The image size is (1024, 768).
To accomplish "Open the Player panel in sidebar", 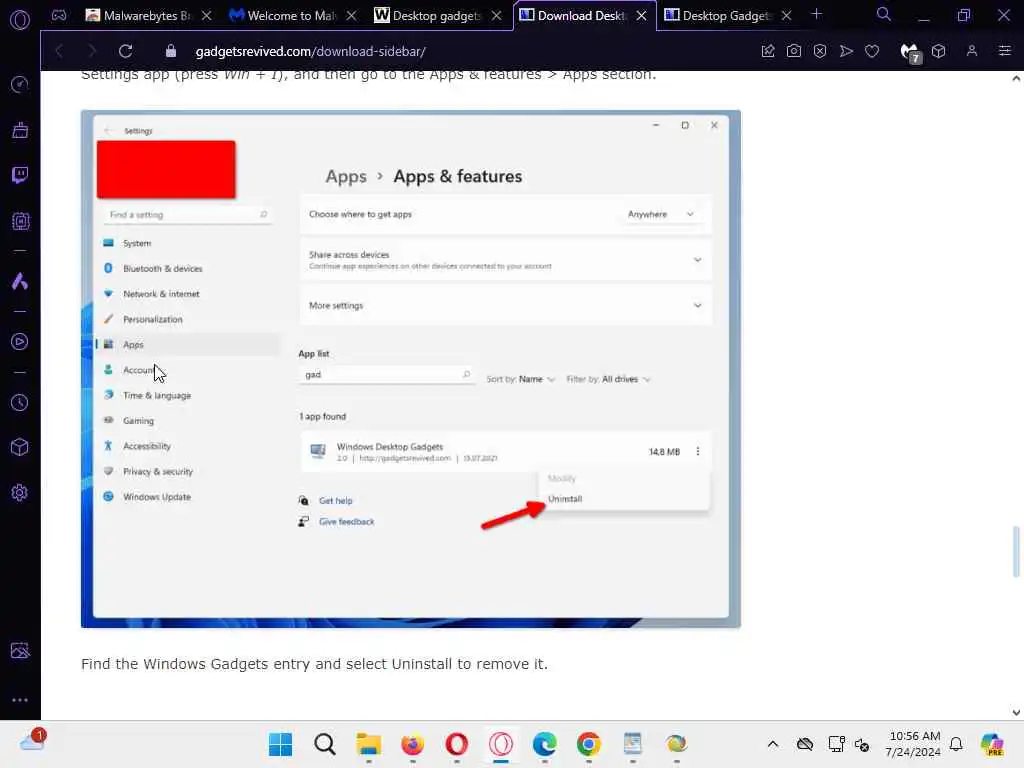I will tap(20, 342).
